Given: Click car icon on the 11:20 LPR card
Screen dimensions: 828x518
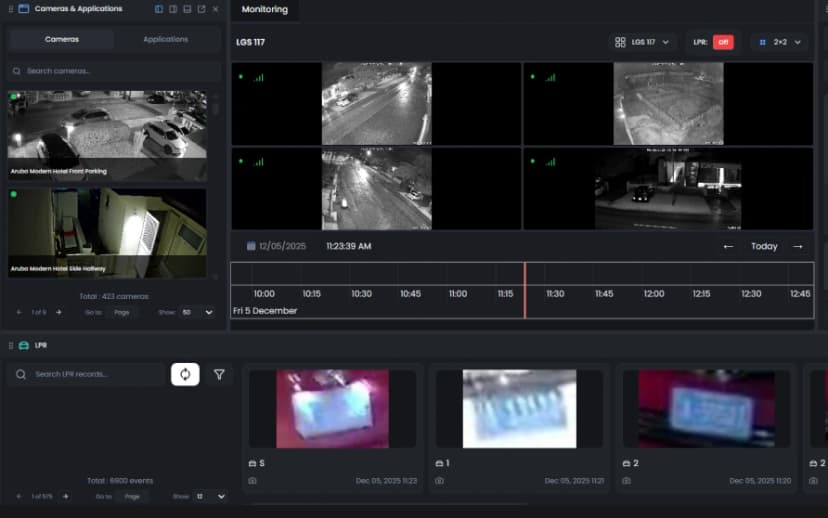Looking at the screenshot, I should [x=626, y=463].
